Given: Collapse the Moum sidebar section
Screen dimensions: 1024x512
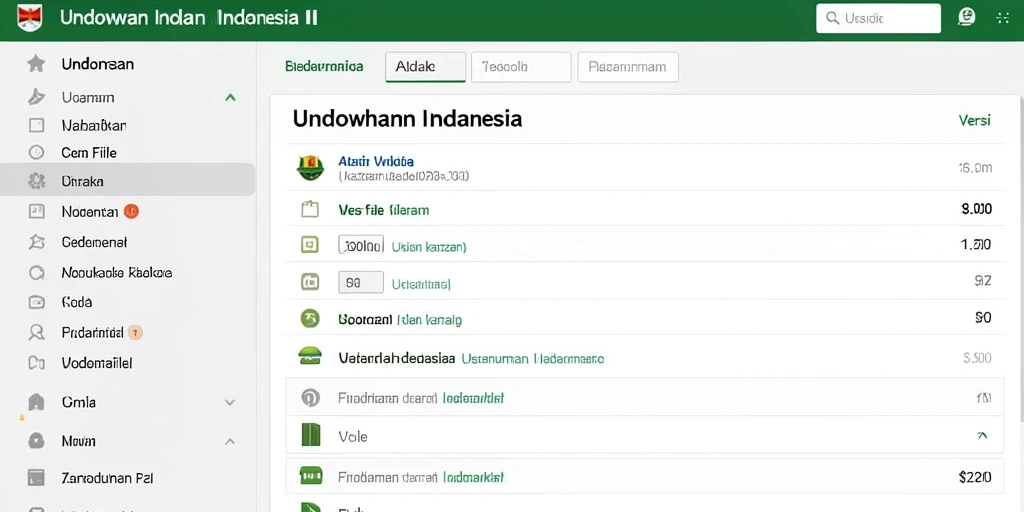Looking at the screenshot, I should click(230, 442).
